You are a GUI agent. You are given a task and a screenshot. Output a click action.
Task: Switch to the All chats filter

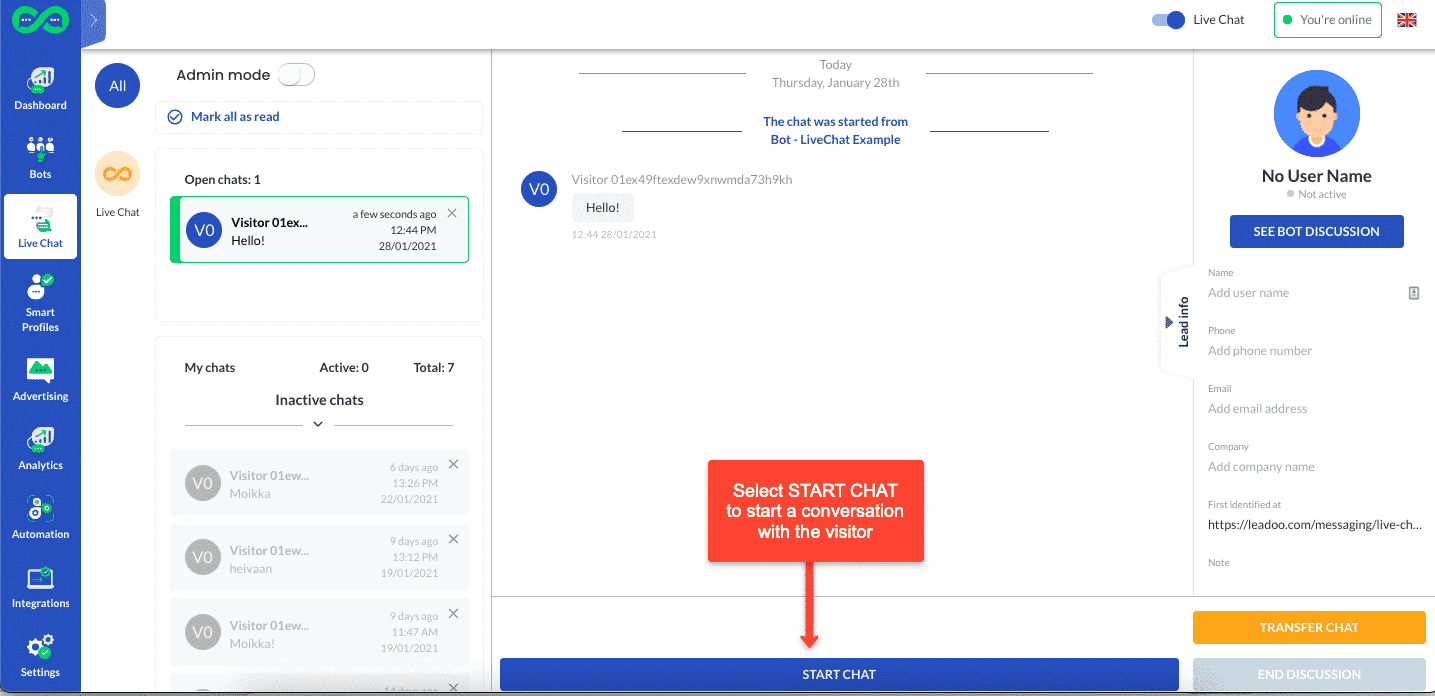(x=116, y=85)
